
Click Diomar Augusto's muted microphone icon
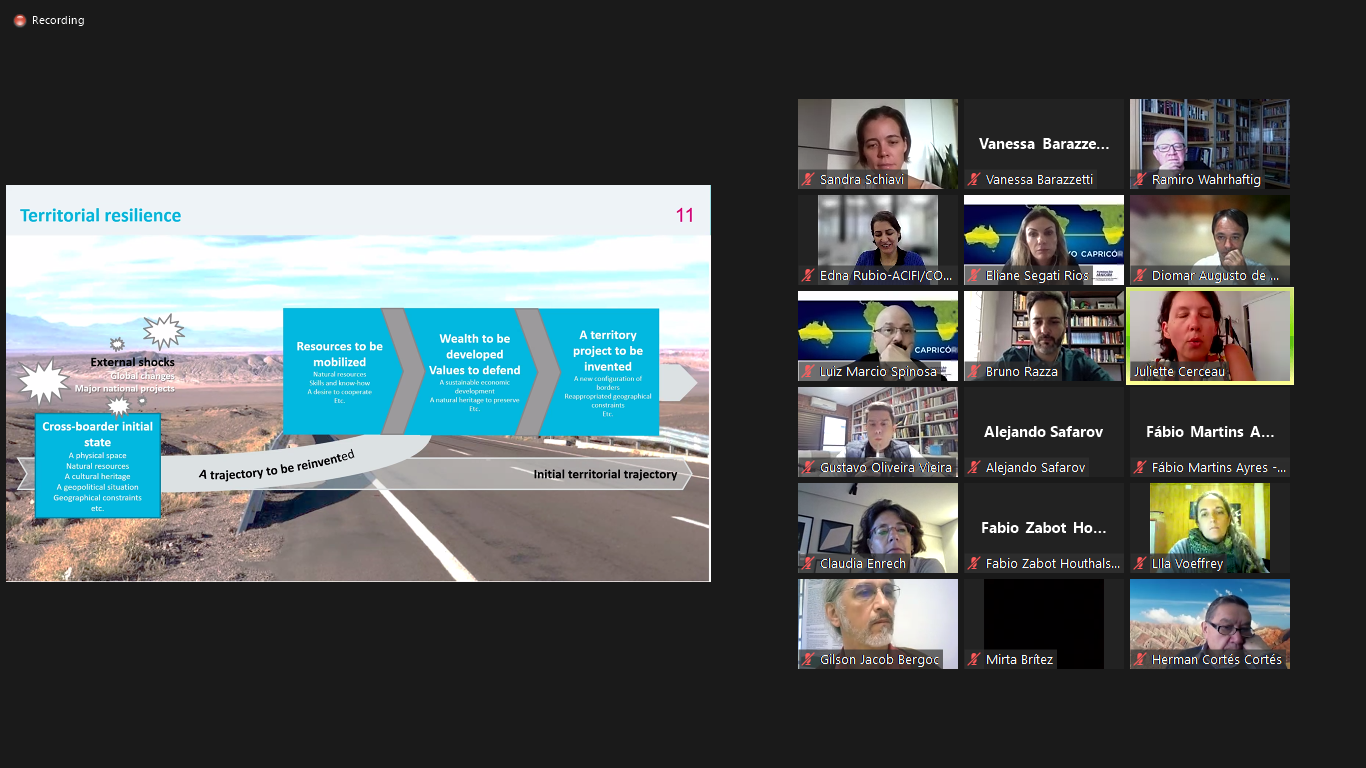pos(1140,276)
